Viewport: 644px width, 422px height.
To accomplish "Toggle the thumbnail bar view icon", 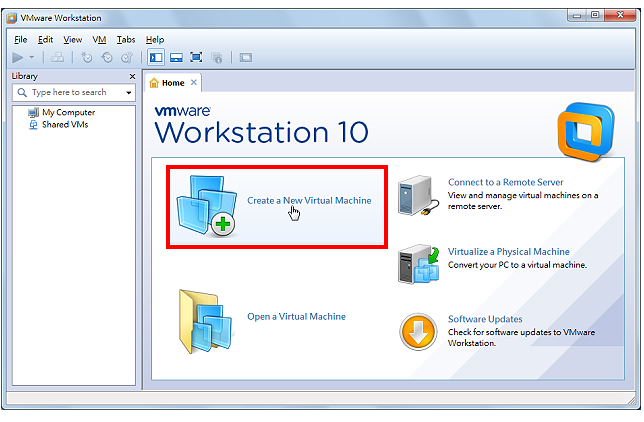I will 176,58.
